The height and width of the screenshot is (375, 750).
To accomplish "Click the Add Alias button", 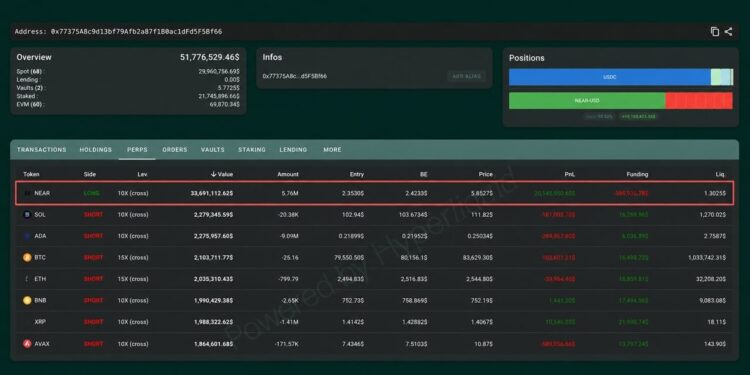I will pos(466,76).
